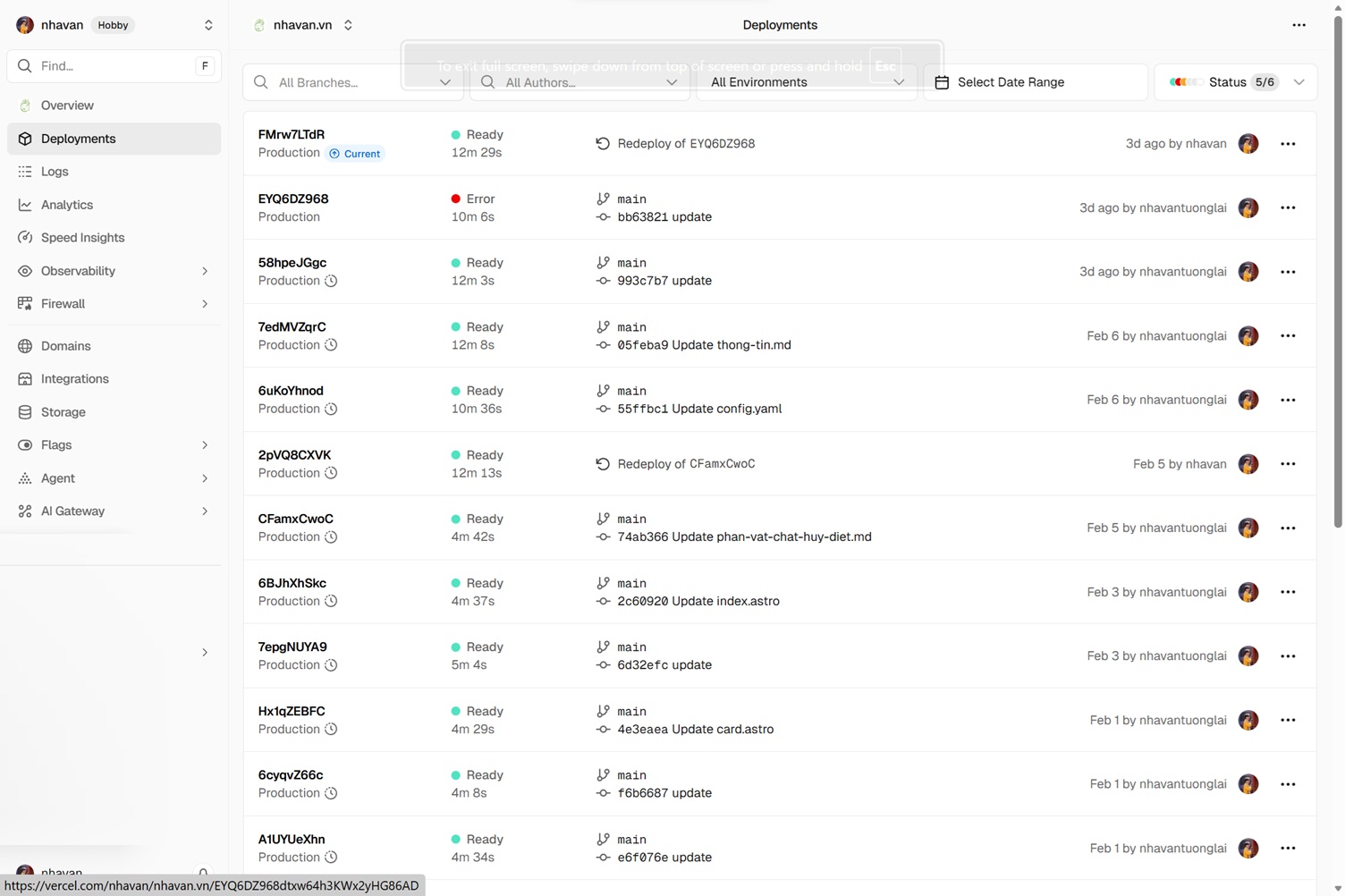Open the Domains section
Image resolution: width=1345 pixels, height=896 pixels.
point(65,346)
